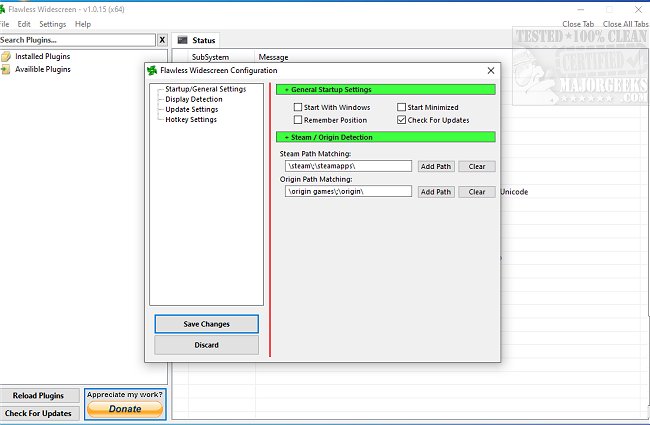Collapse the General Startup Settings section
650x425 pixels.
(386, 90)
